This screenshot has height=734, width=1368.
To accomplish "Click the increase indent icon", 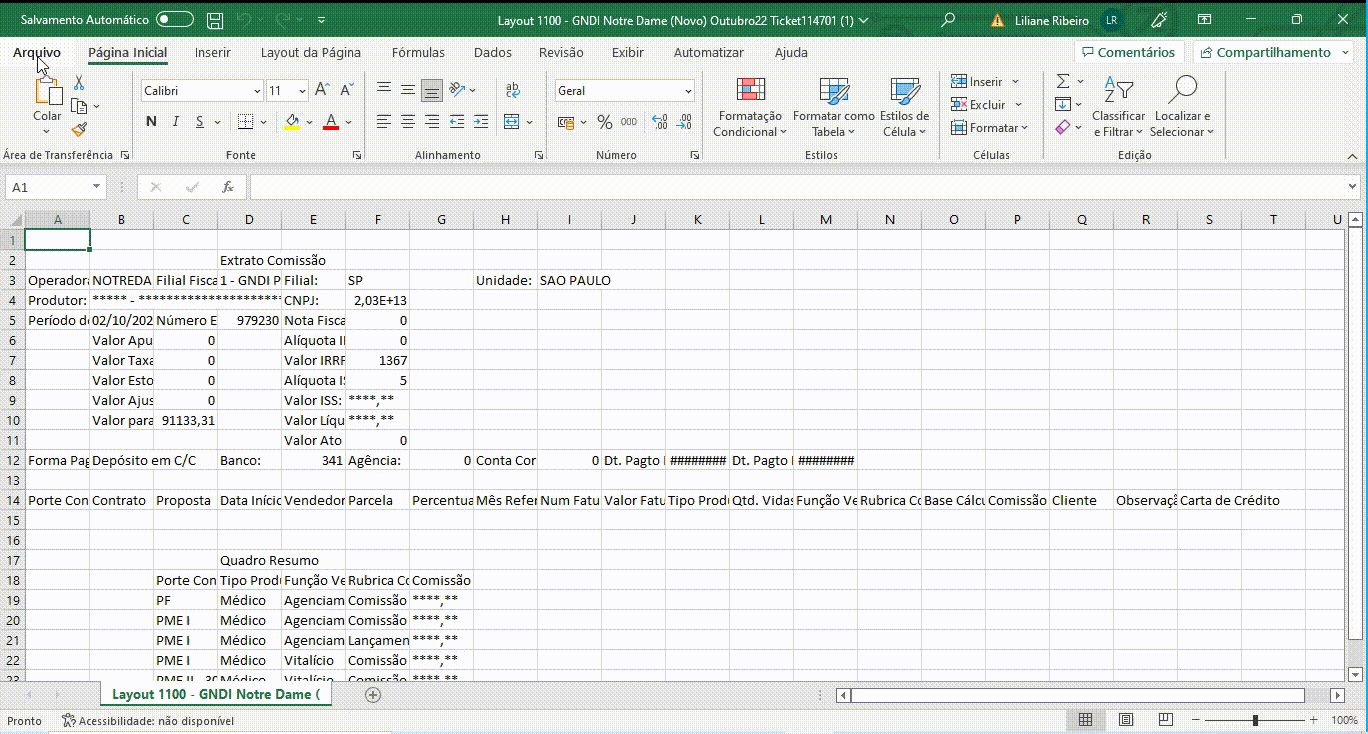I will click(481, 121).
